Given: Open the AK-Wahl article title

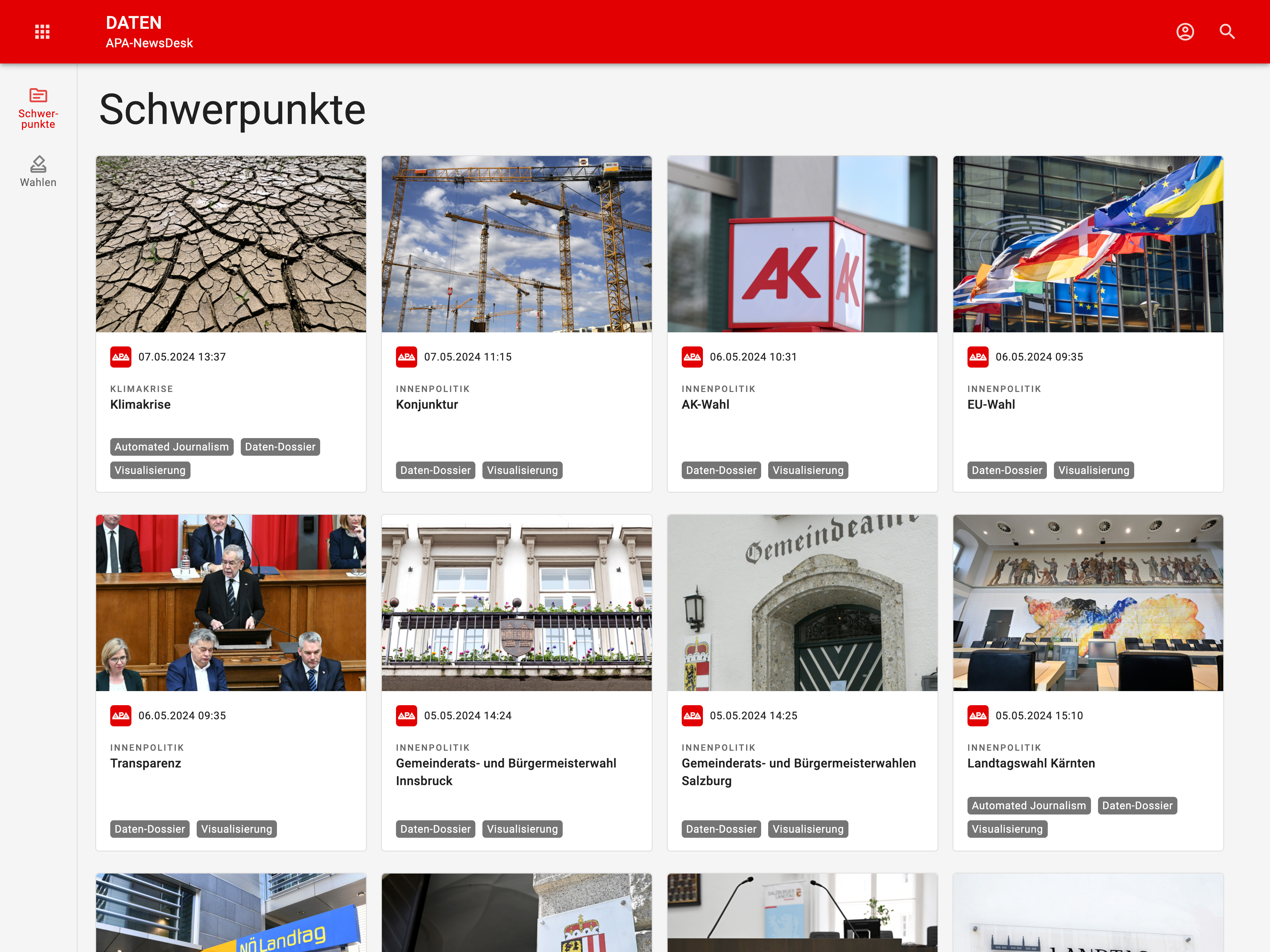Looking at the screenshot, I should 705,405.
